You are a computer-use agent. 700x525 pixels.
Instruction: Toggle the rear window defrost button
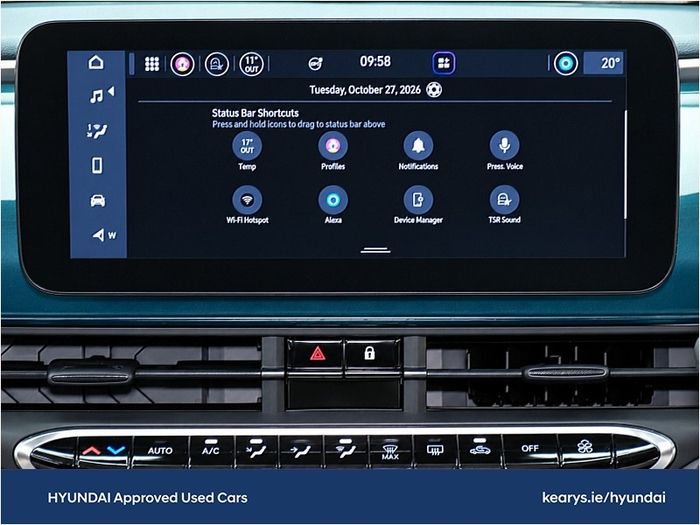coord(435,450)
